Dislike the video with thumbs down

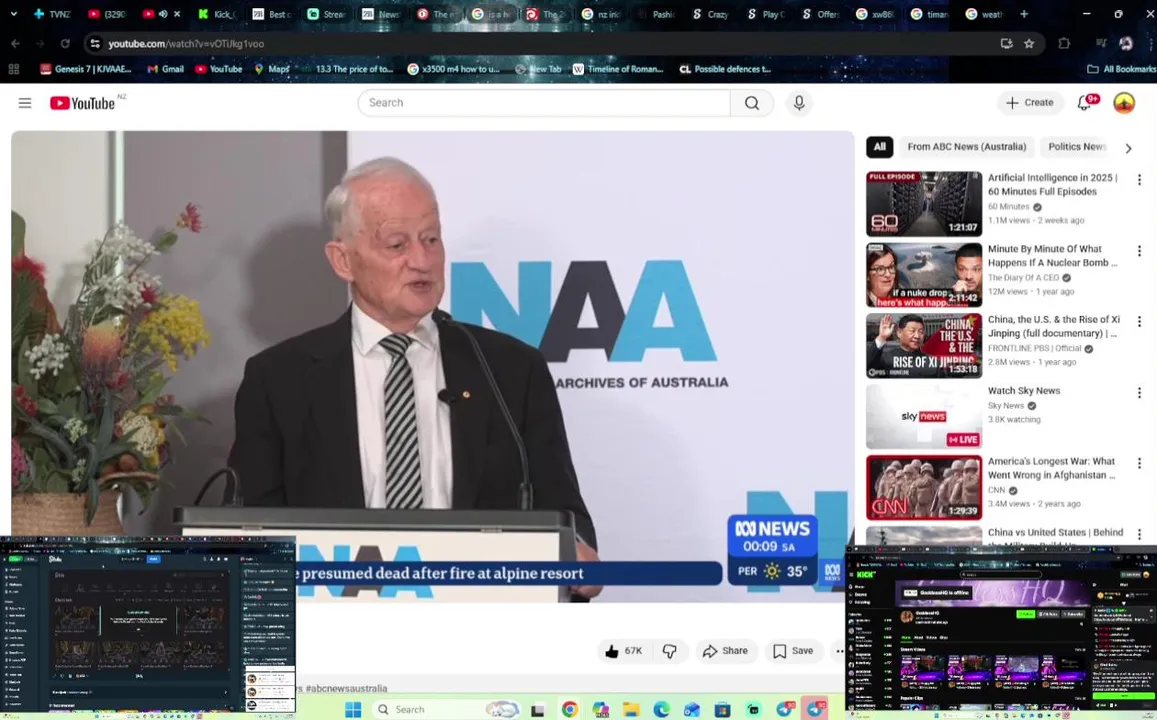coord(670,651)
